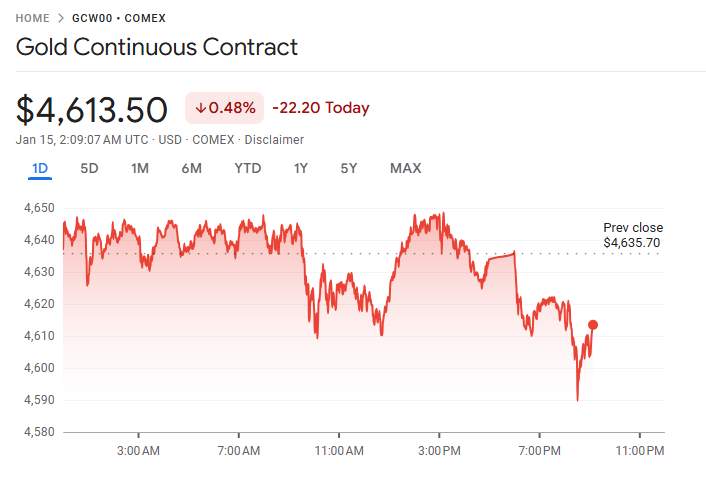Select the 1D time range tab
Viewport: 706px width, 480px height.
tap(40, 168)
